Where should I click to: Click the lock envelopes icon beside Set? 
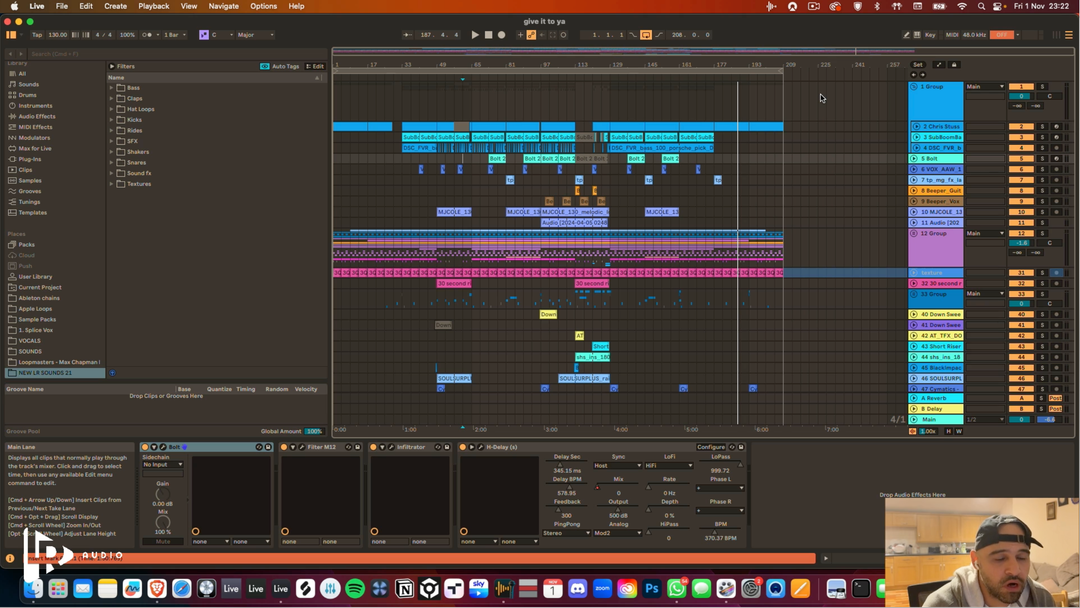click(x=954, y=65)
